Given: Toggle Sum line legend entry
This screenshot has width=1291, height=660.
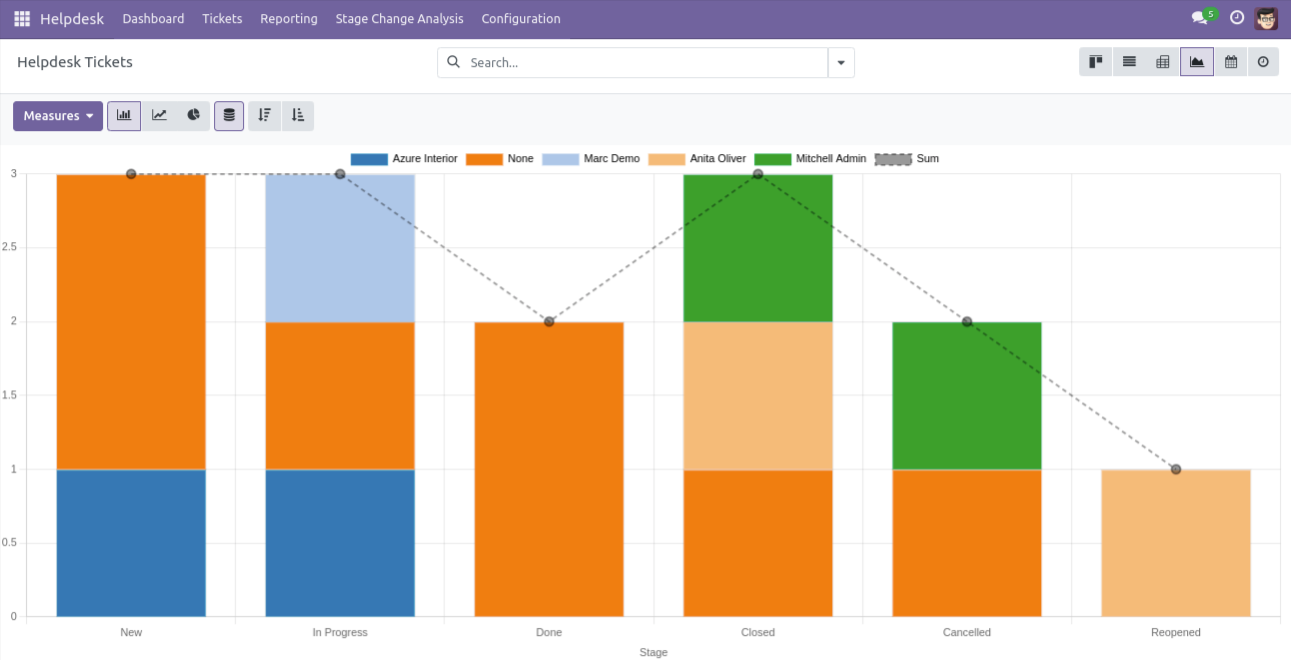Looking at the screenshot, I should tap(907, 159).
